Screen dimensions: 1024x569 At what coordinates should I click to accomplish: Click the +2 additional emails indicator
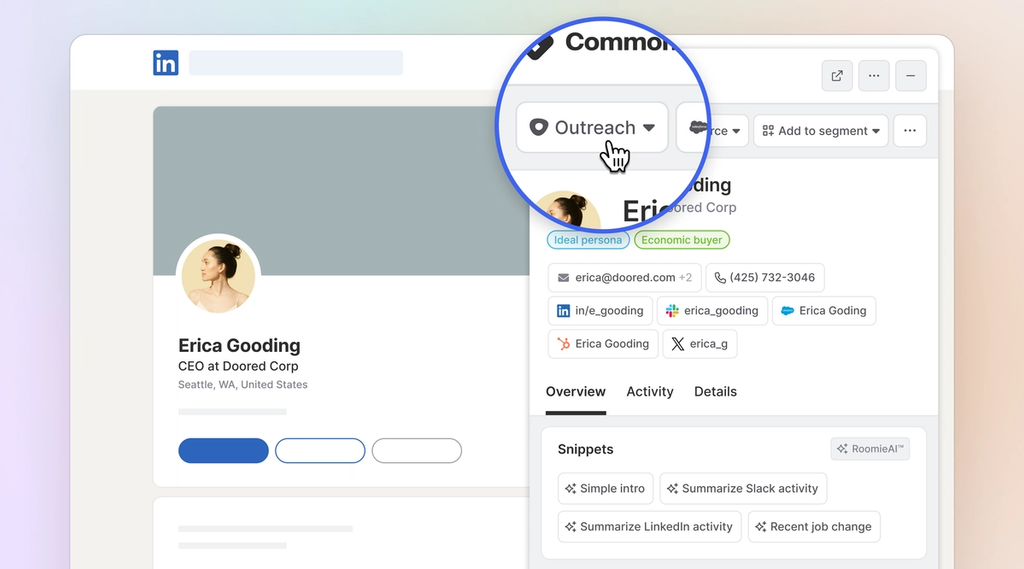click(x=685, y=278)
